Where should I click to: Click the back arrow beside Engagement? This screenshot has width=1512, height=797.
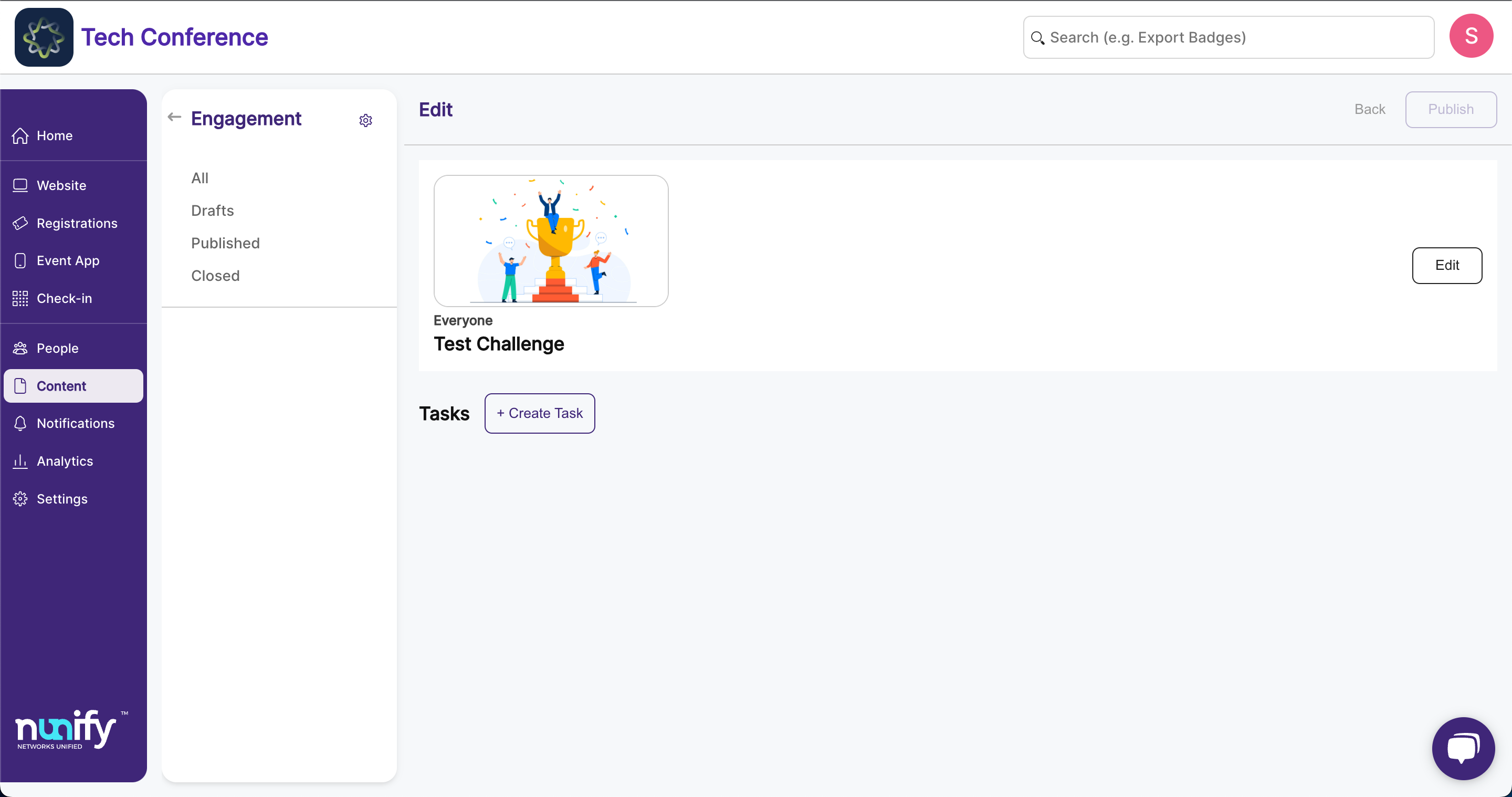(174, 117)
